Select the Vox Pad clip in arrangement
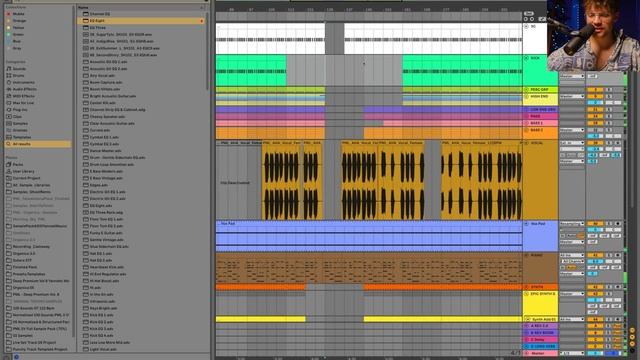Screen dimensions: 640x360 click(369, 236)
